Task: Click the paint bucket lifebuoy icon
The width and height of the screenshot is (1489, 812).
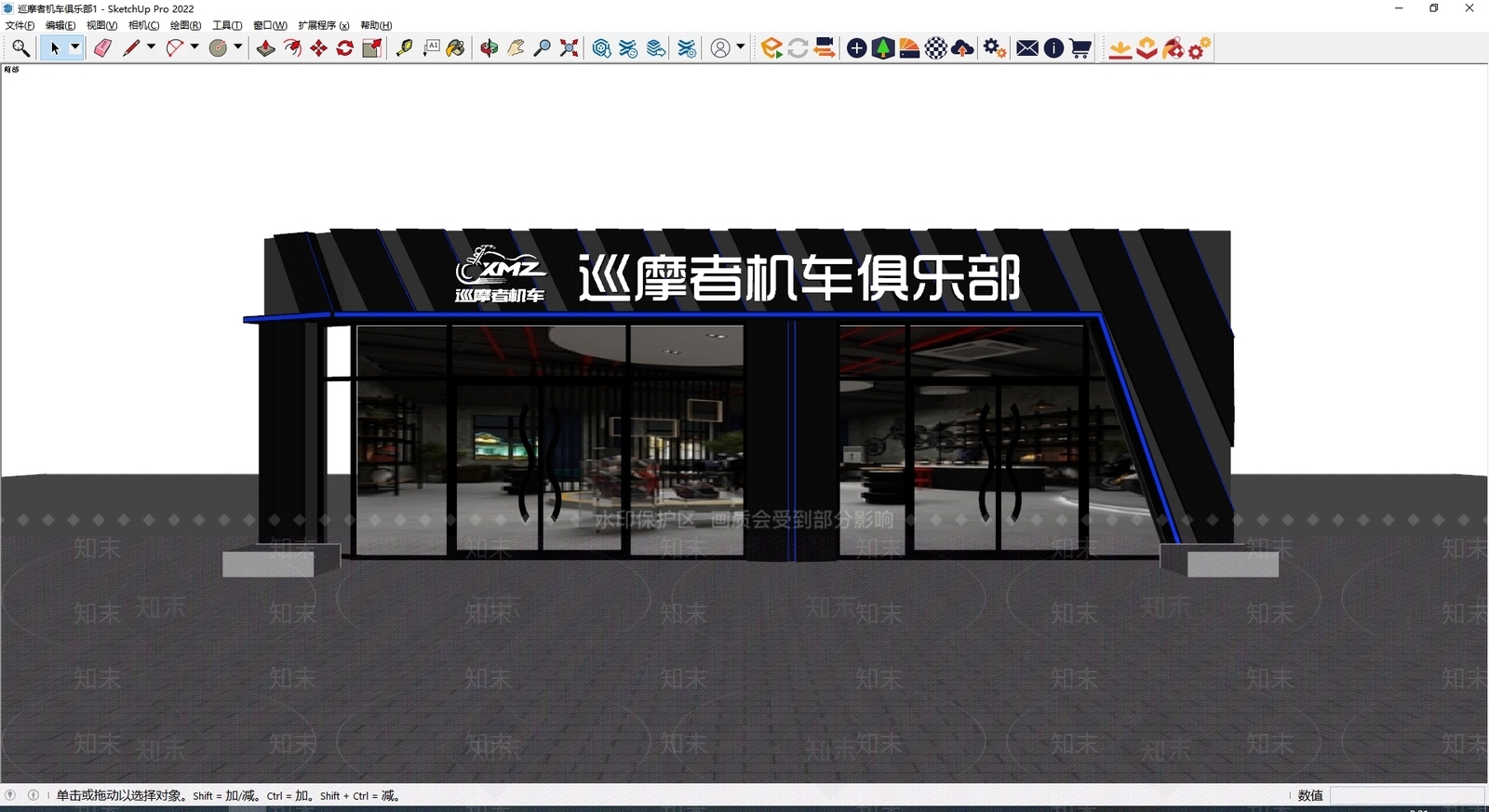Action: click(x=1174, y=48)
